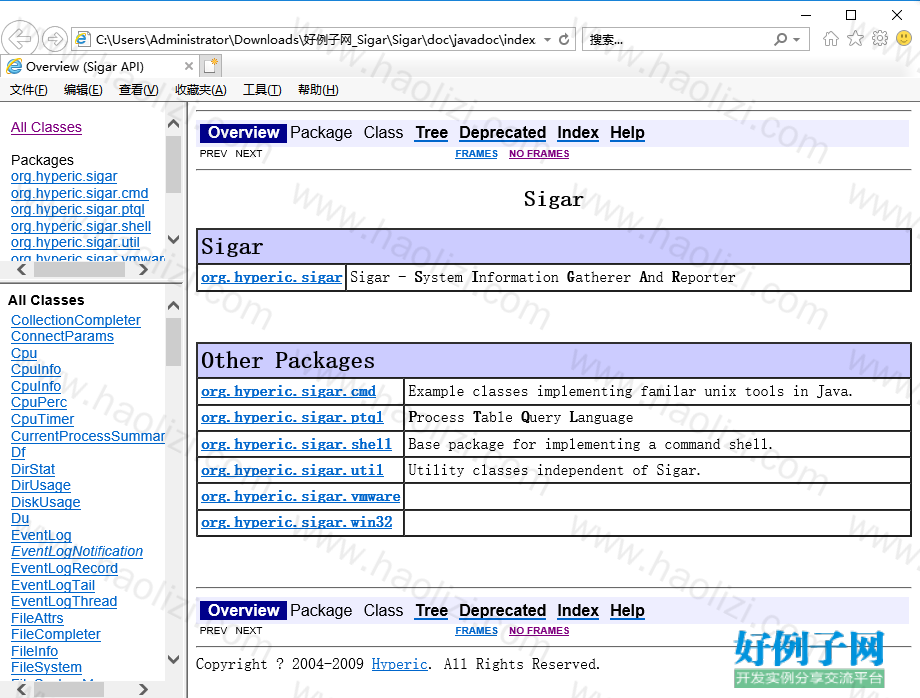Open the 工具(T) menu

(262, 90)
